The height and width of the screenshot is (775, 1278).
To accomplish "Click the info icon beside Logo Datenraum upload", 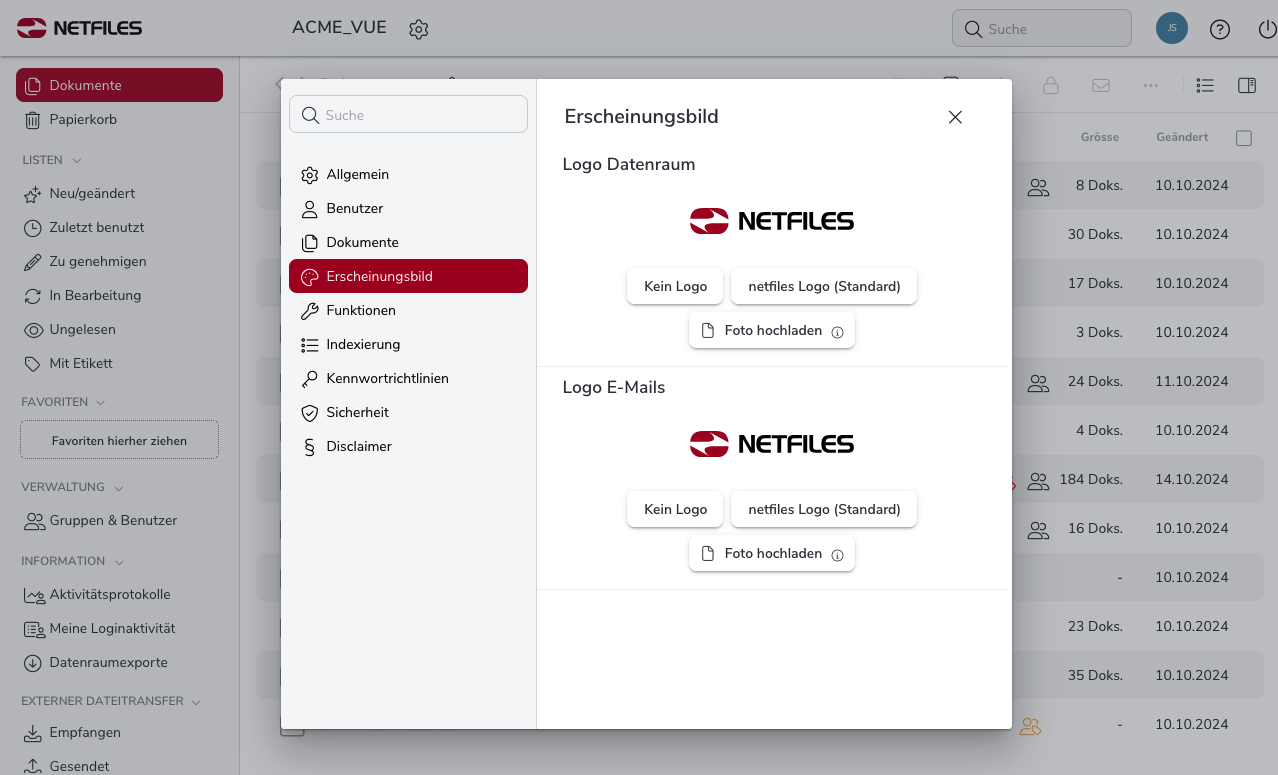I will (x=838, y=331).
